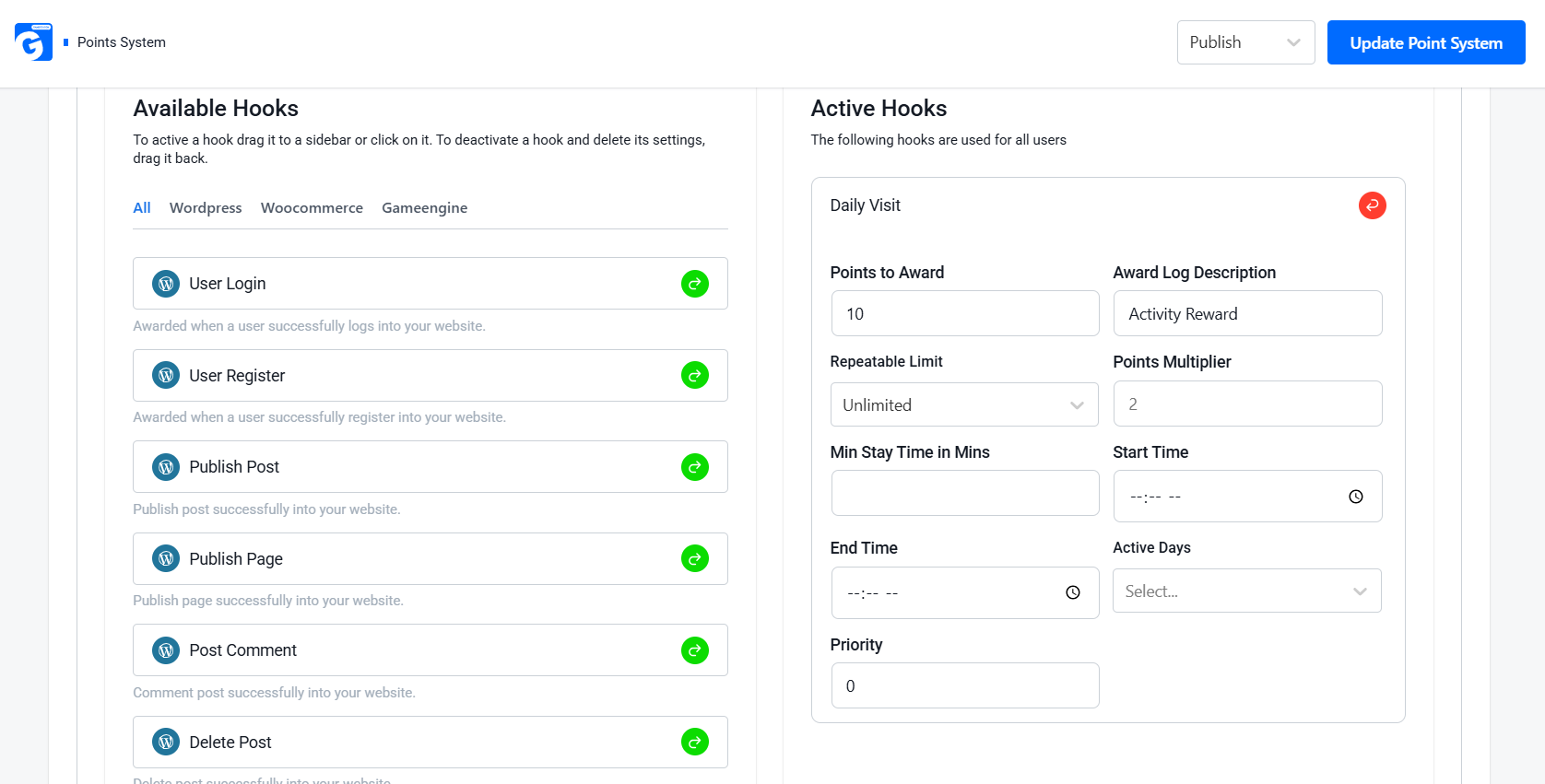Switch to the Woocommerce hooks tab
This screenshot has height=784, width=1545.
(x=312, y=208)
